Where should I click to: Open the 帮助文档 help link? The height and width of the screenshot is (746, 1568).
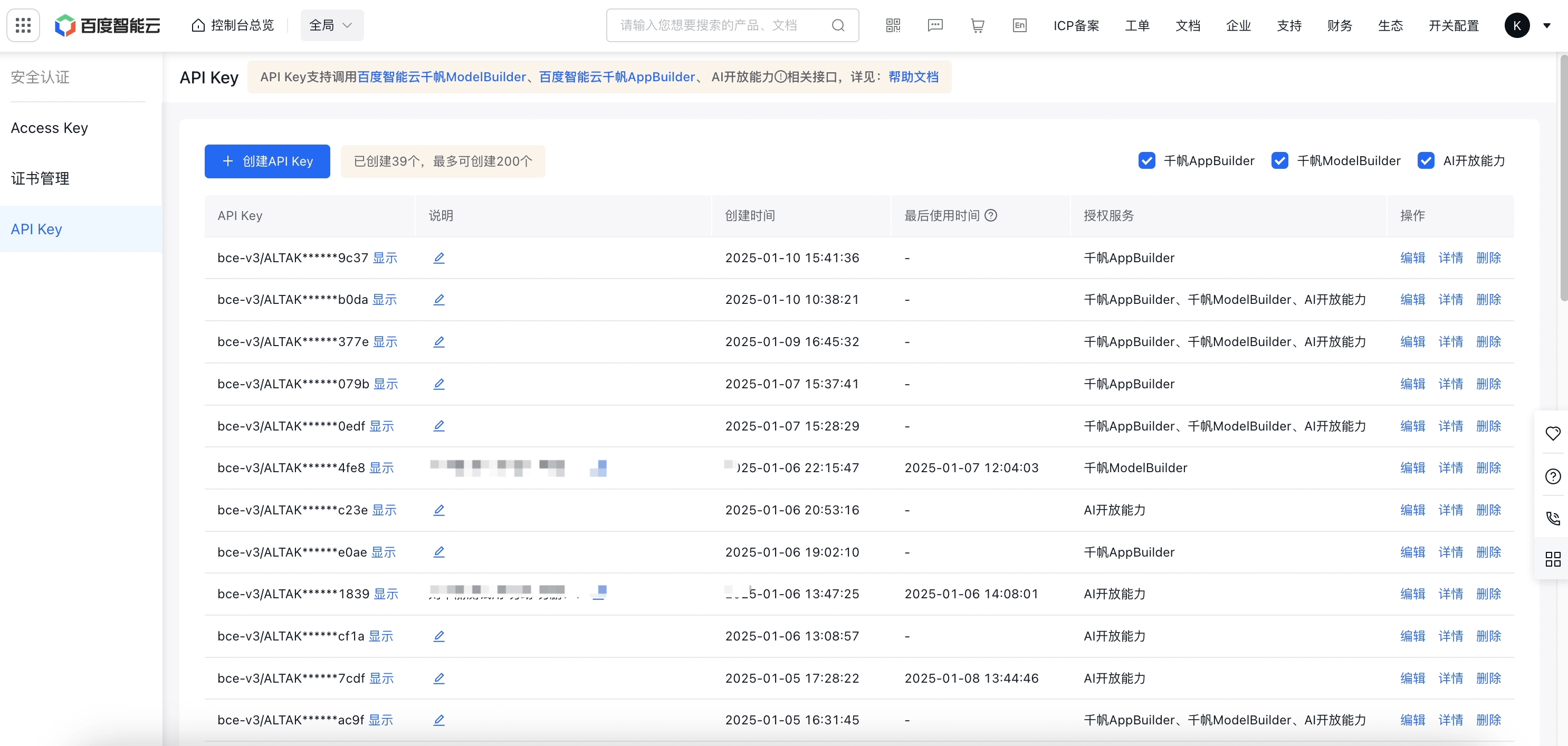pyautogui.click(x=913, y=76)
